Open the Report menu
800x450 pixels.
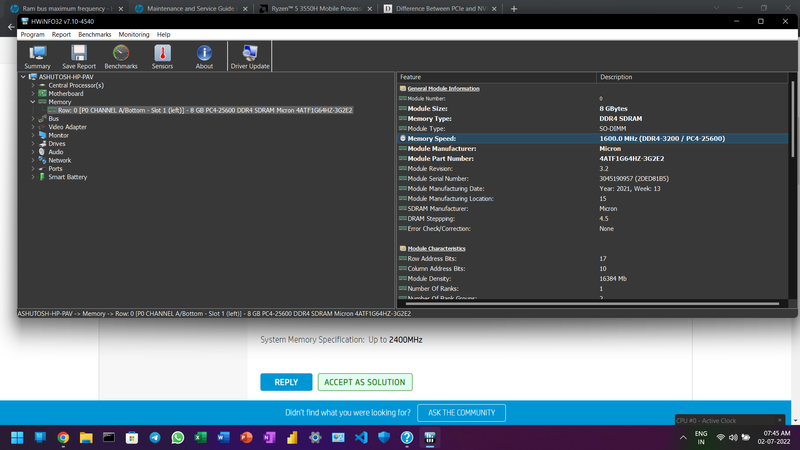61,35
